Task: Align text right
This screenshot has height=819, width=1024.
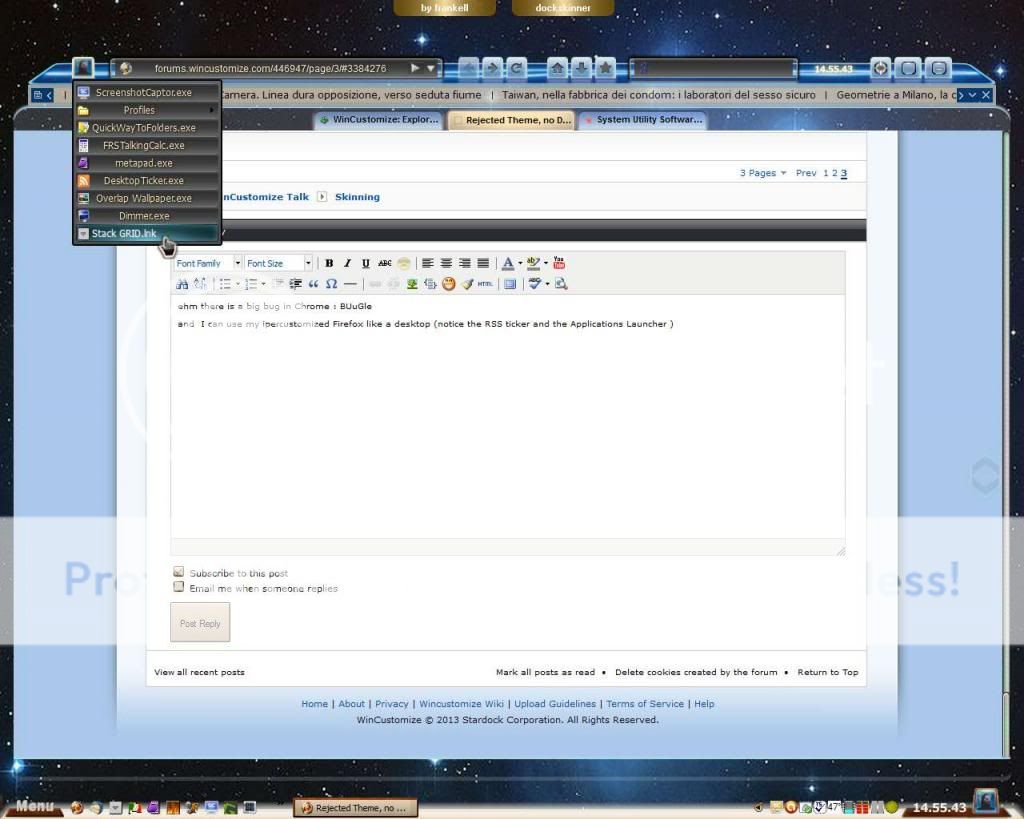Action: pyautogui.click(x=464, y=263)
